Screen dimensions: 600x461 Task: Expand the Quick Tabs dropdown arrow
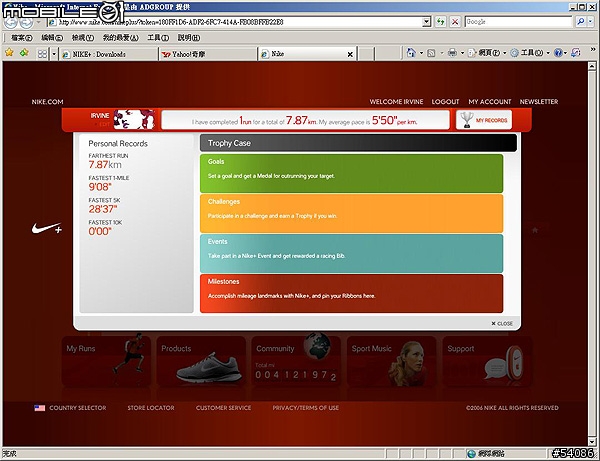[54, 54]
